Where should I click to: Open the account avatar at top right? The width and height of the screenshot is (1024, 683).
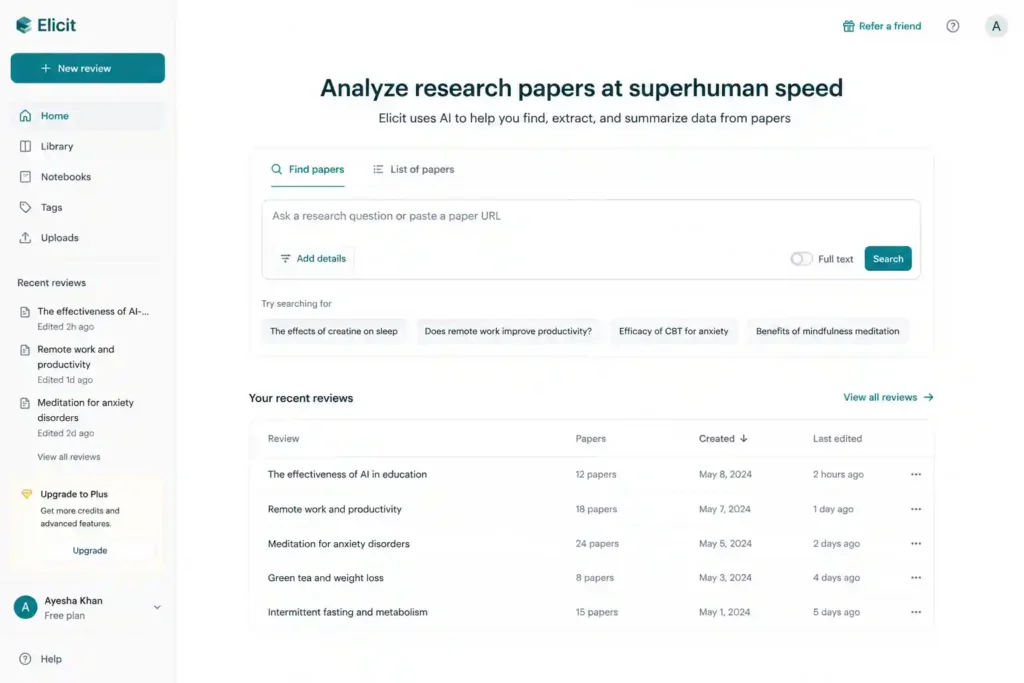(996, 26)
